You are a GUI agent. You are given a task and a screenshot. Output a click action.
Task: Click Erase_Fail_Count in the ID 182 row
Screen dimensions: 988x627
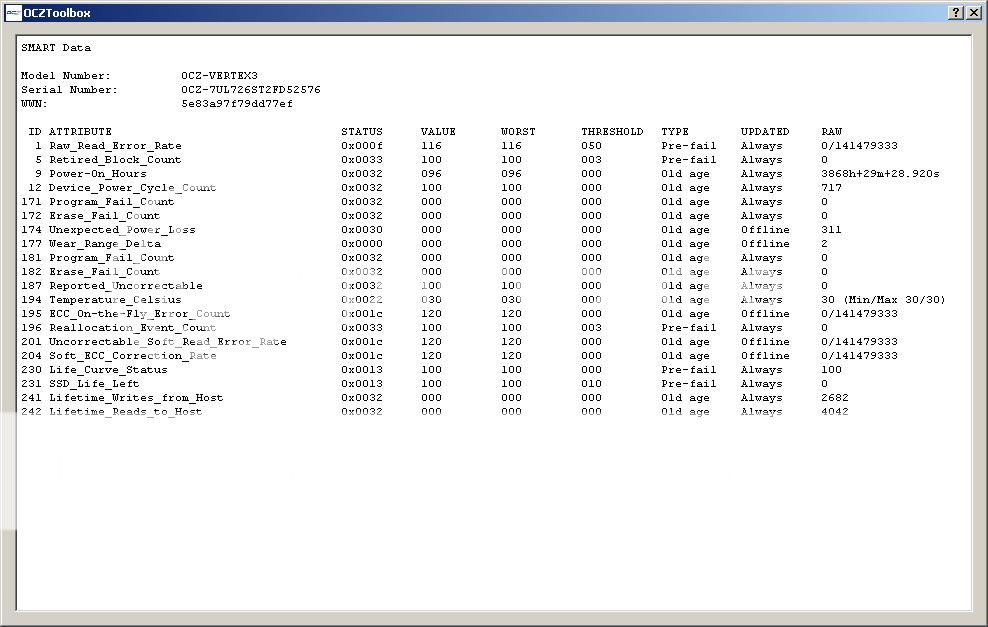tap(105, 272)
